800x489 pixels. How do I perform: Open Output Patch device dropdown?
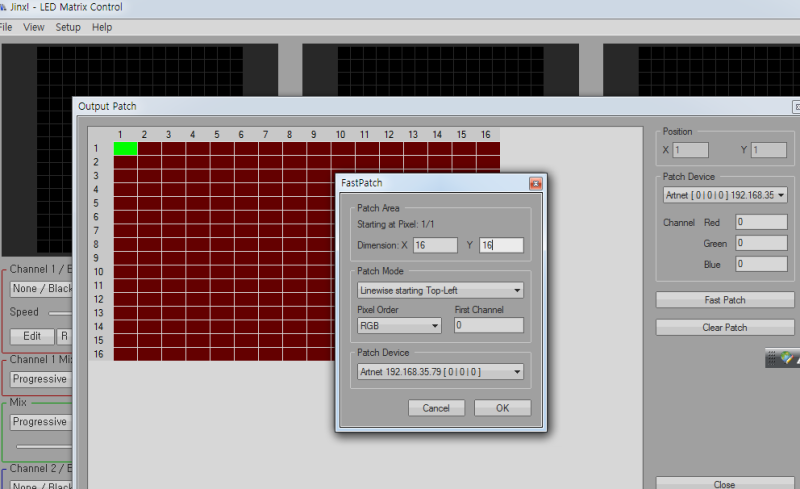tap(725, 195)
